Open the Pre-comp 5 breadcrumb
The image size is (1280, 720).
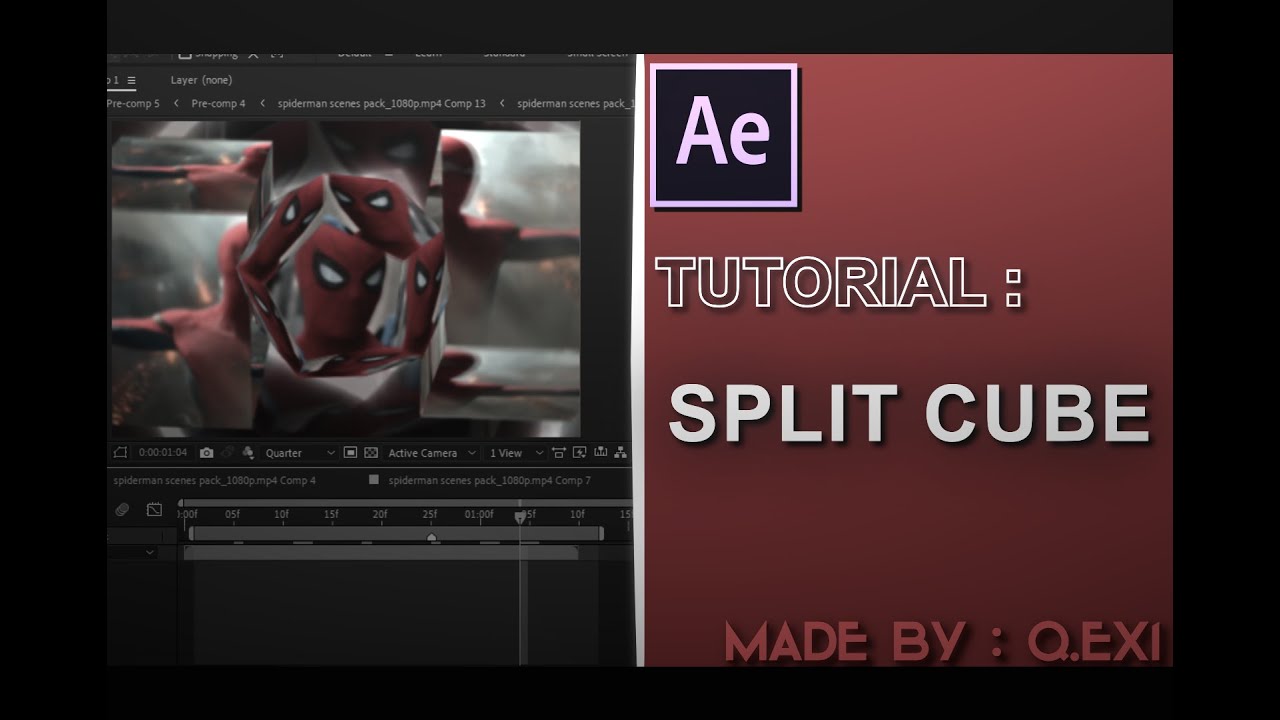point(133,103)
